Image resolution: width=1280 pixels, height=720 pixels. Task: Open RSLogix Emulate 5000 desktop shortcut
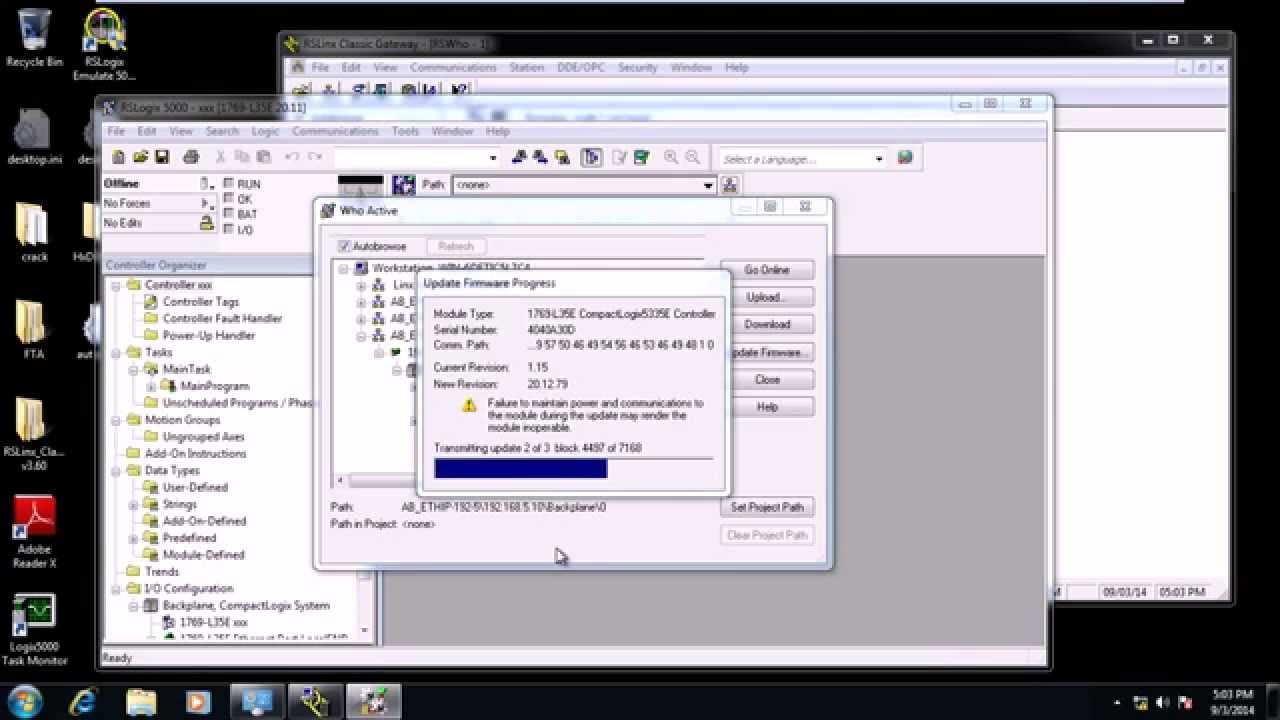[104, 45]
